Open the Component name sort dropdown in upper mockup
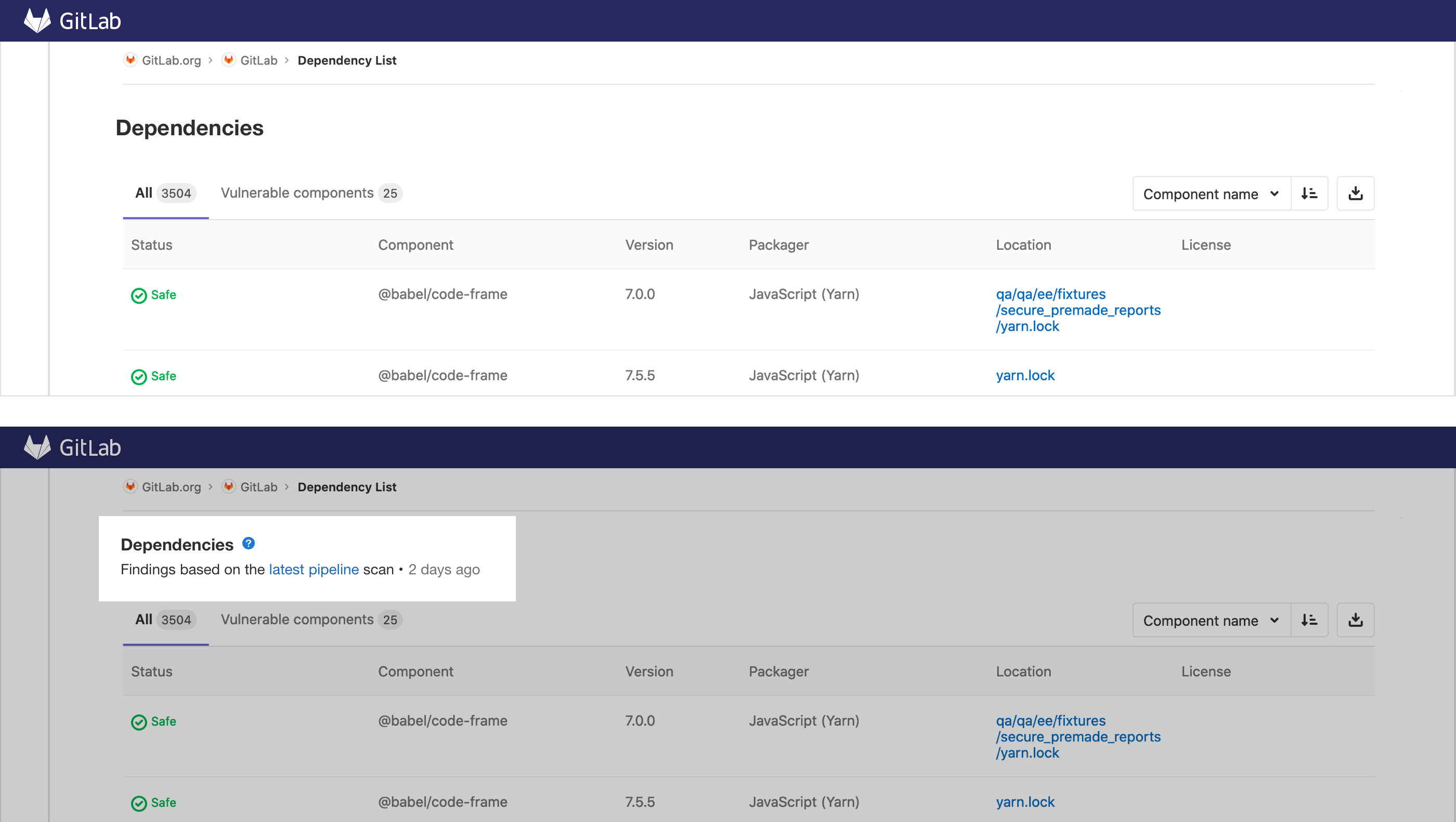Viewport: 1456px width, 822px height. [x=1212, y=194]
